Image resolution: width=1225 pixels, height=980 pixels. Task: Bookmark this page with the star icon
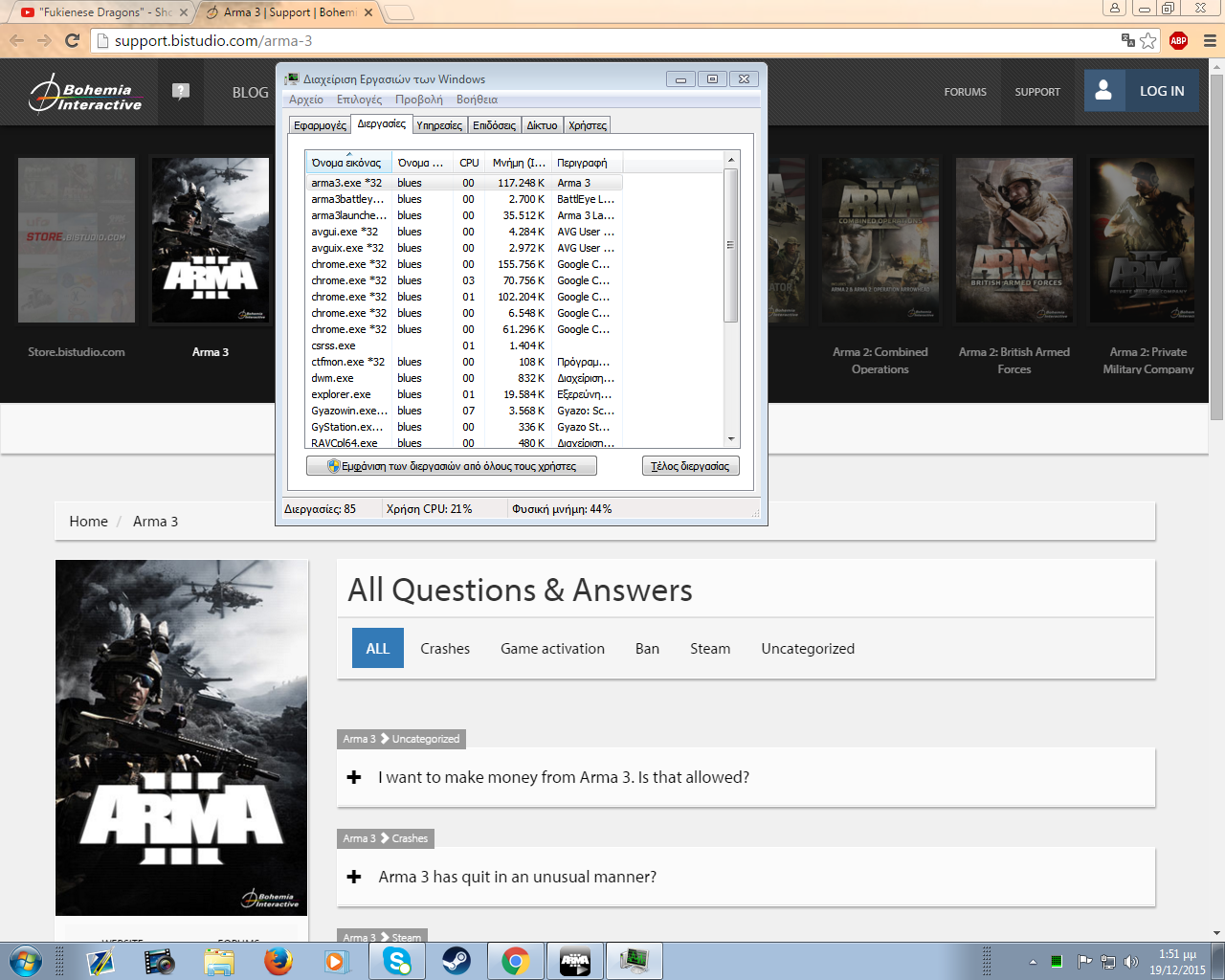[x=1148, y=40]
